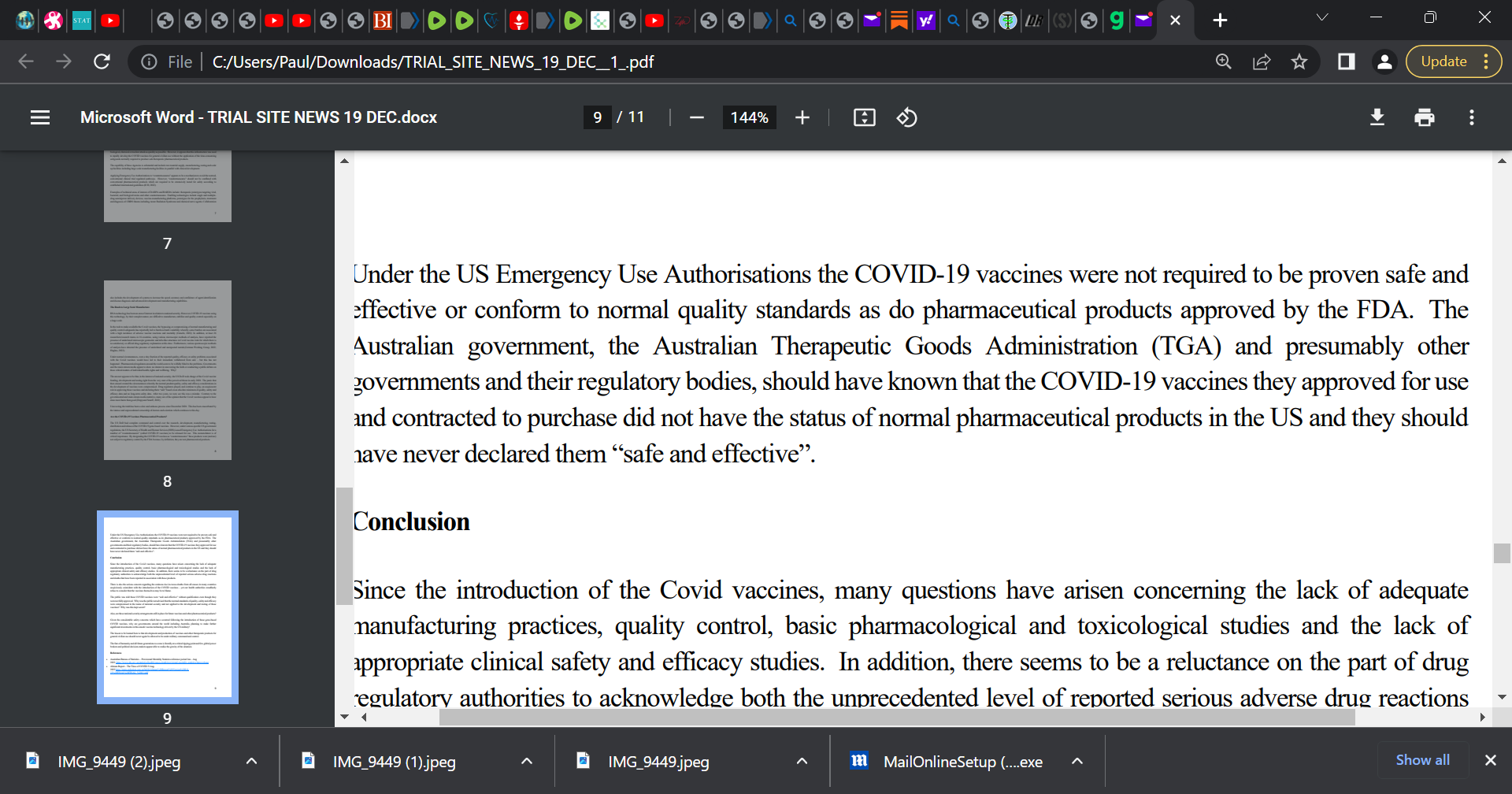
Task: Open downloaded file IMG_9449 (1).jpeg
Action: [x=394, y=761]
